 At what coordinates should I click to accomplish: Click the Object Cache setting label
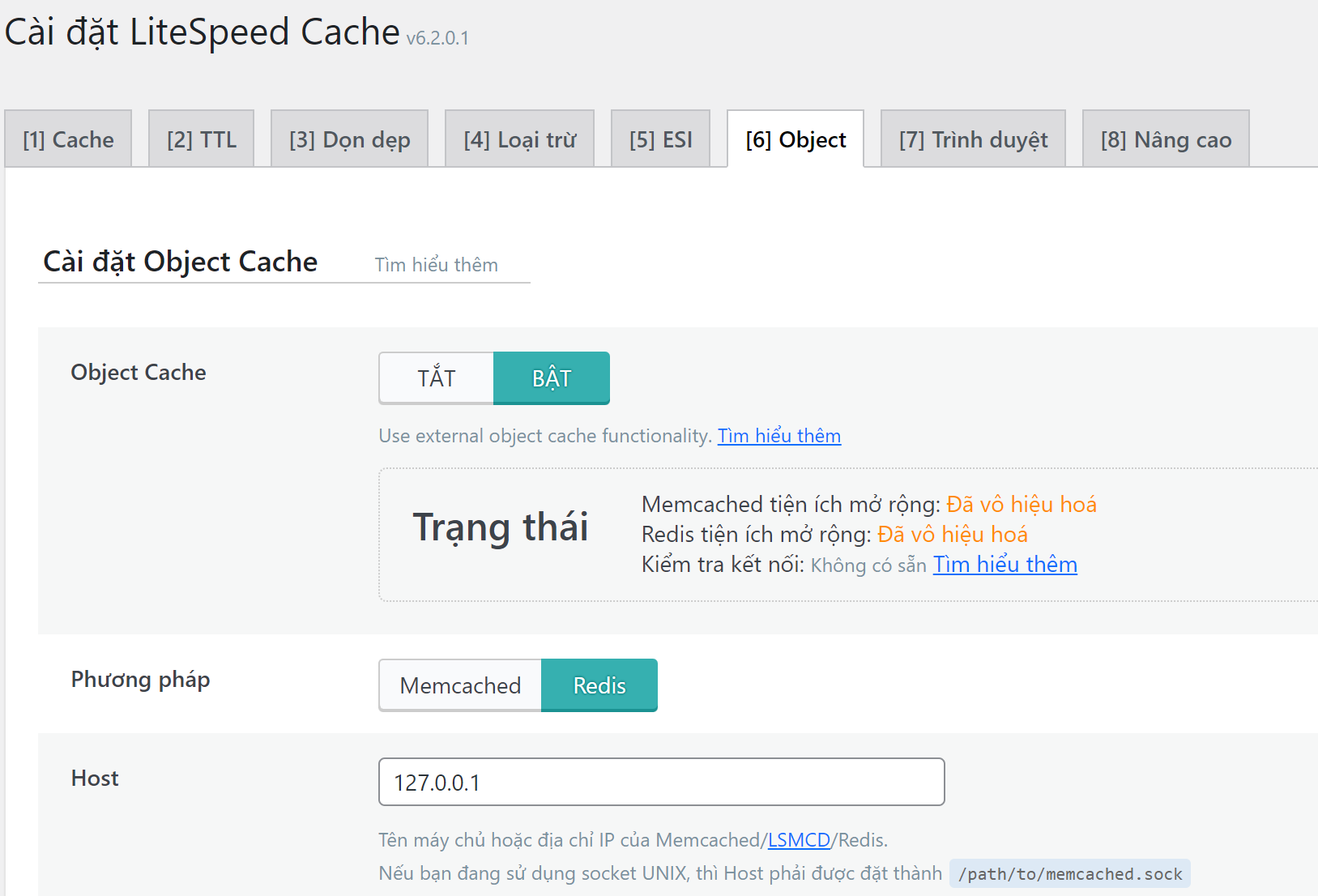(x=139, y=373)
